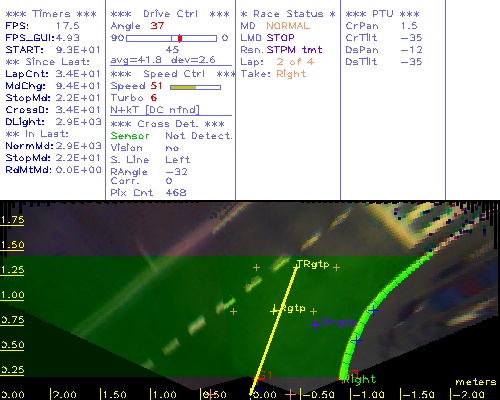Click the green Right label at curve base

pos(360,379)
